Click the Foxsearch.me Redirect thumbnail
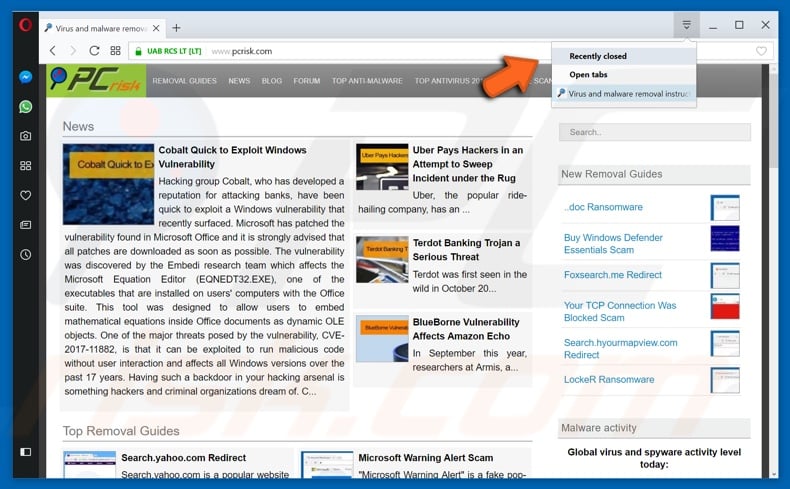 tap(725, 275)
